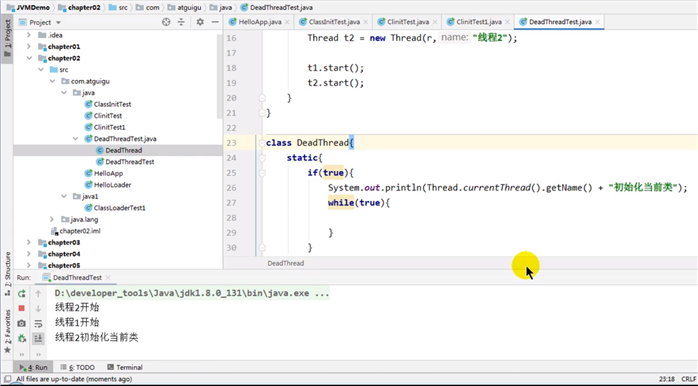
Task: Fold the static block at line 24
Action: (262, 158)
